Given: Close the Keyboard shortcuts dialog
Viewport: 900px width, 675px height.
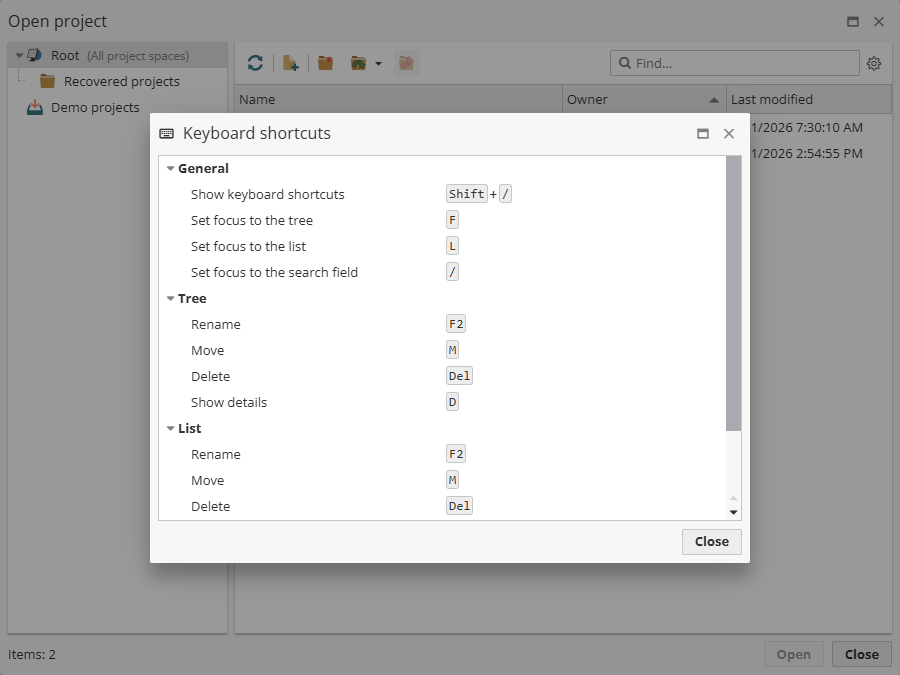Looking at the screenshot, I should [x=711, y=541].
